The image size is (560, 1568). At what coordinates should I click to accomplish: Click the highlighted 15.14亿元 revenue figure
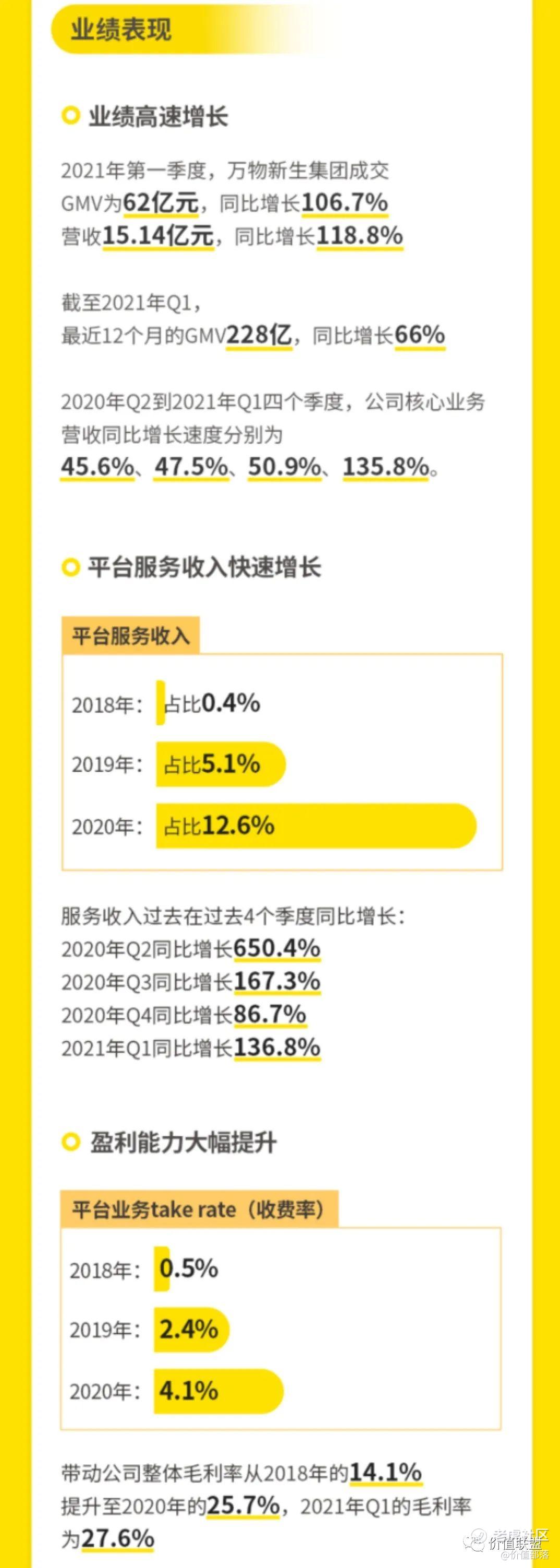[x=157, y=236]
